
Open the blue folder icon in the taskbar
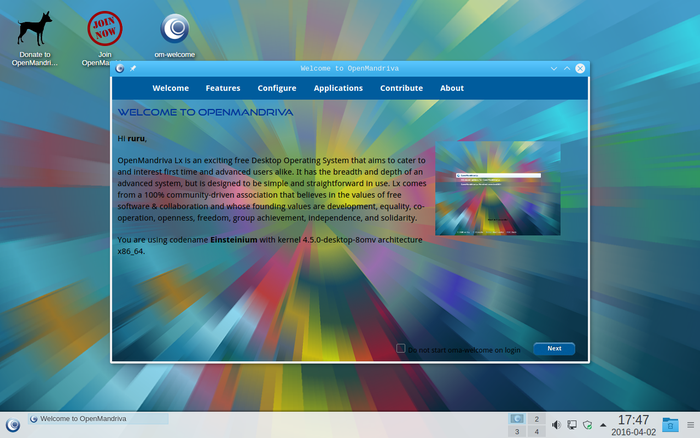669,424
